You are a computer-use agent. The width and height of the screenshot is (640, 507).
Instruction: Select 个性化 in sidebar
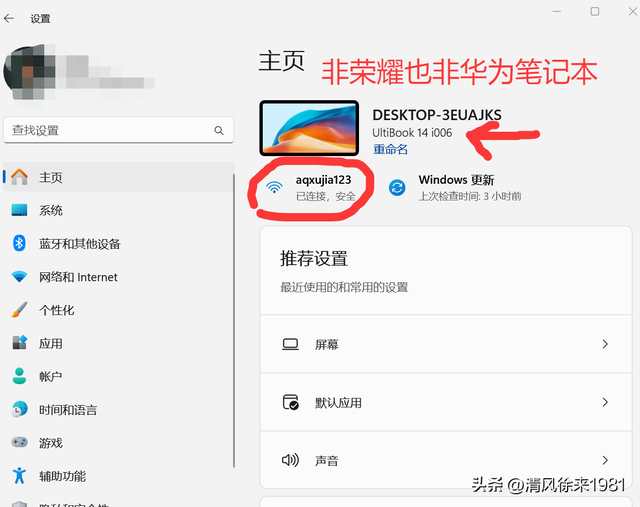pyautogui.click(x=118, y=310)
